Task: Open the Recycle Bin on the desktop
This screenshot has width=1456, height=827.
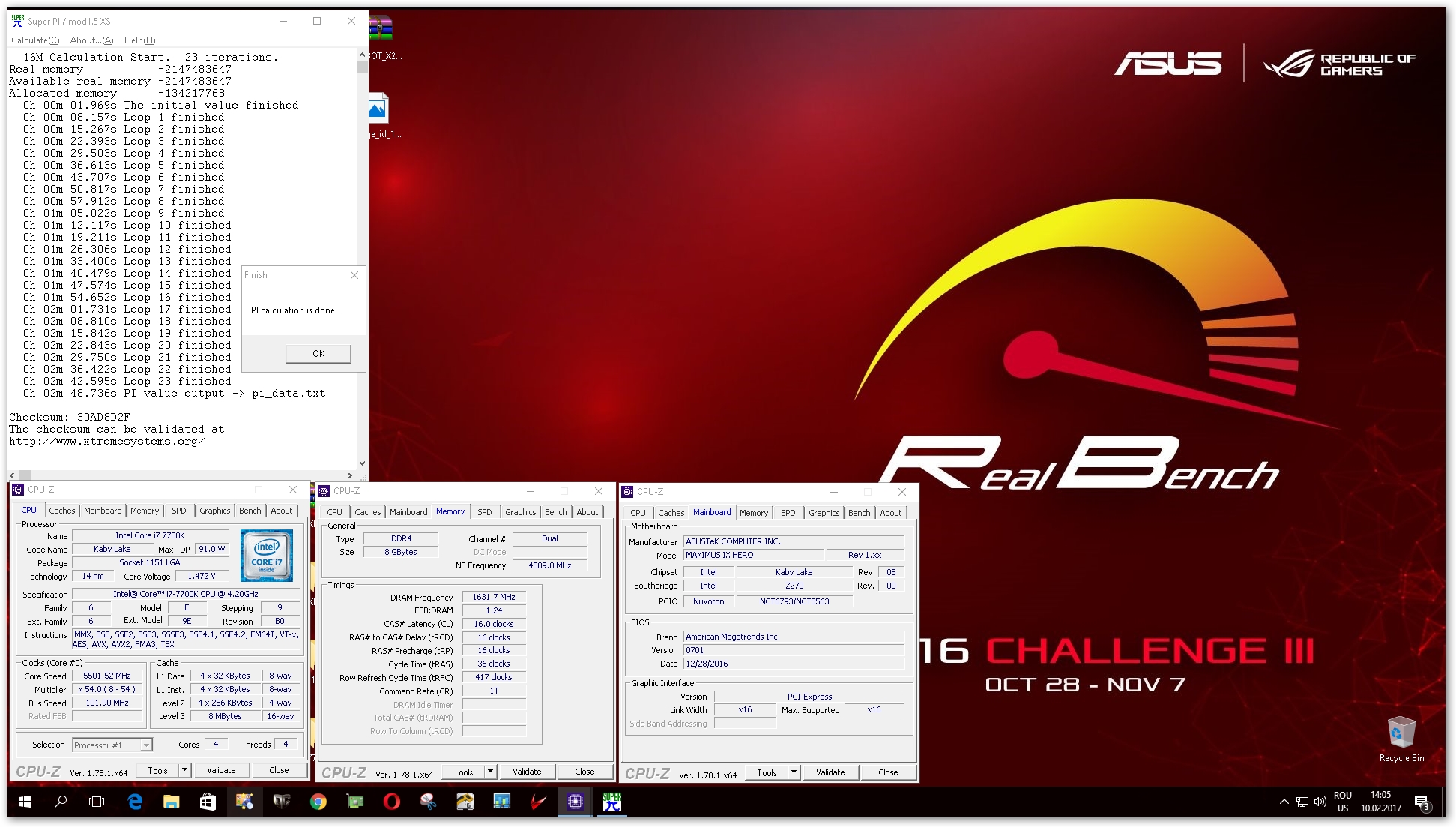Action: coord(1401,739)
